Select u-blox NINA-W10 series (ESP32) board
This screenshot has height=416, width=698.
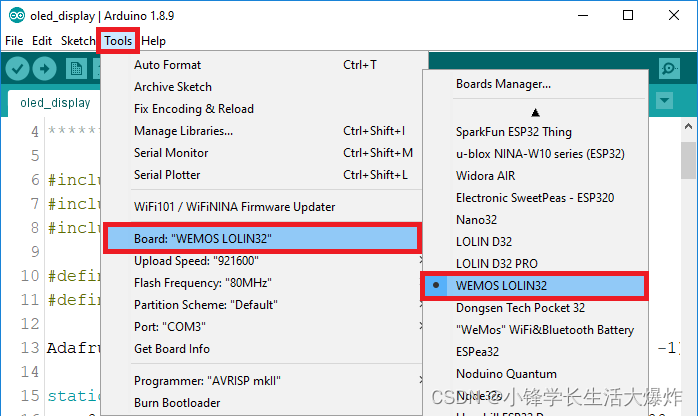pos(535,154)
